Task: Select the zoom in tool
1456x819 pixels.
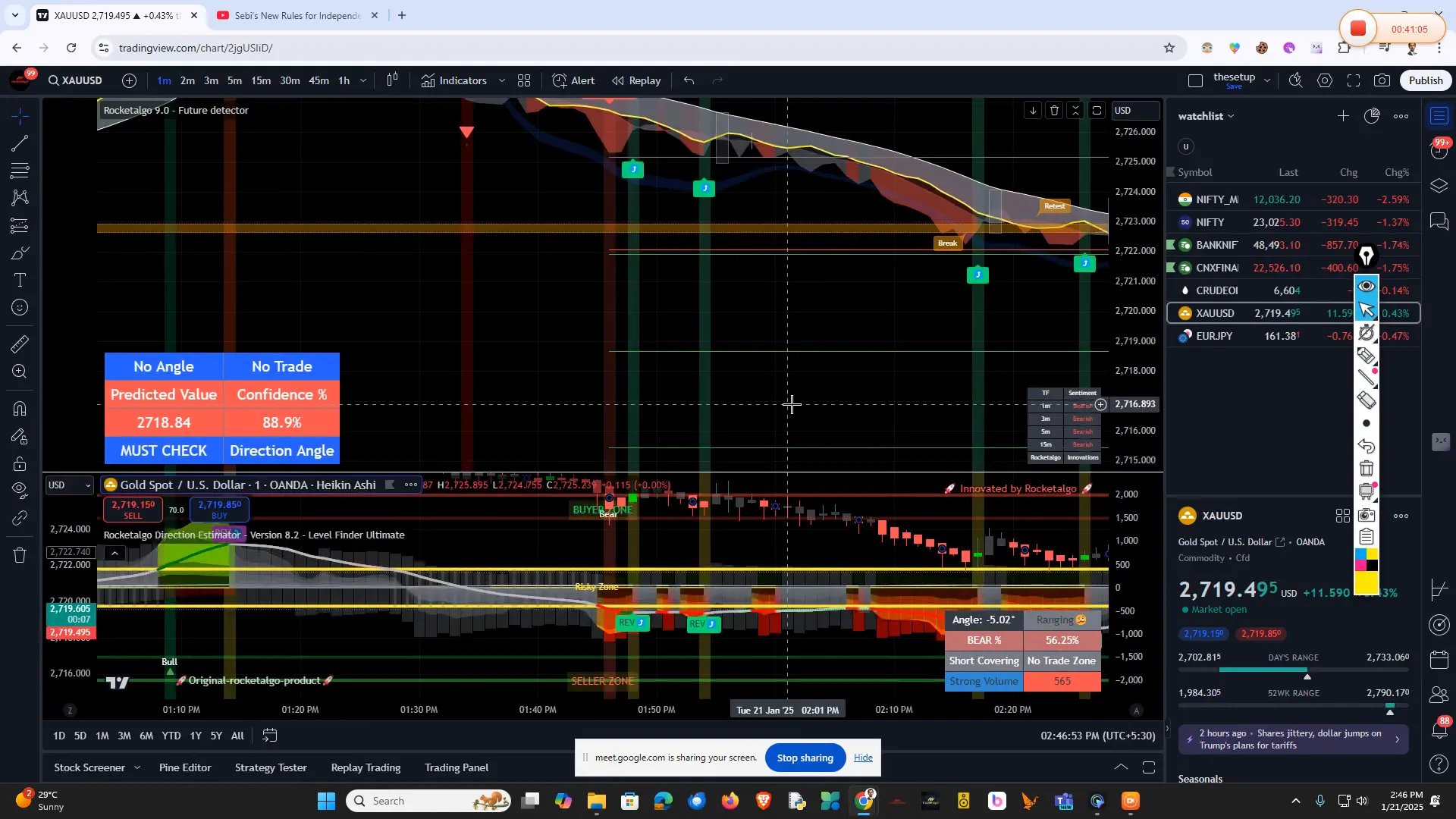Action: tap(20, 372)
